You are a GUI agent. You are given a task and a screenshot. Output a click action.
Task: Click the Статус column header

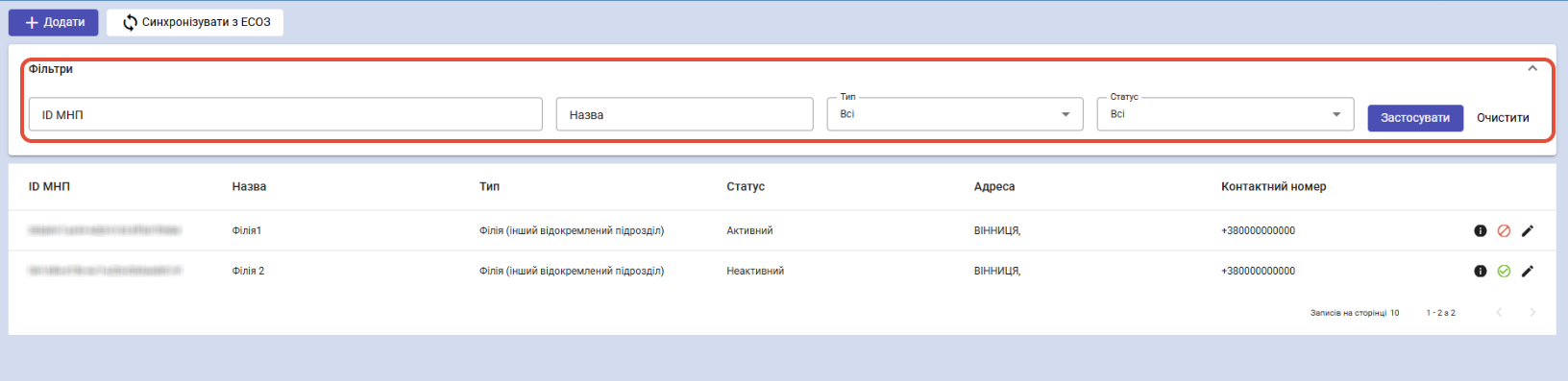(746, 186)
